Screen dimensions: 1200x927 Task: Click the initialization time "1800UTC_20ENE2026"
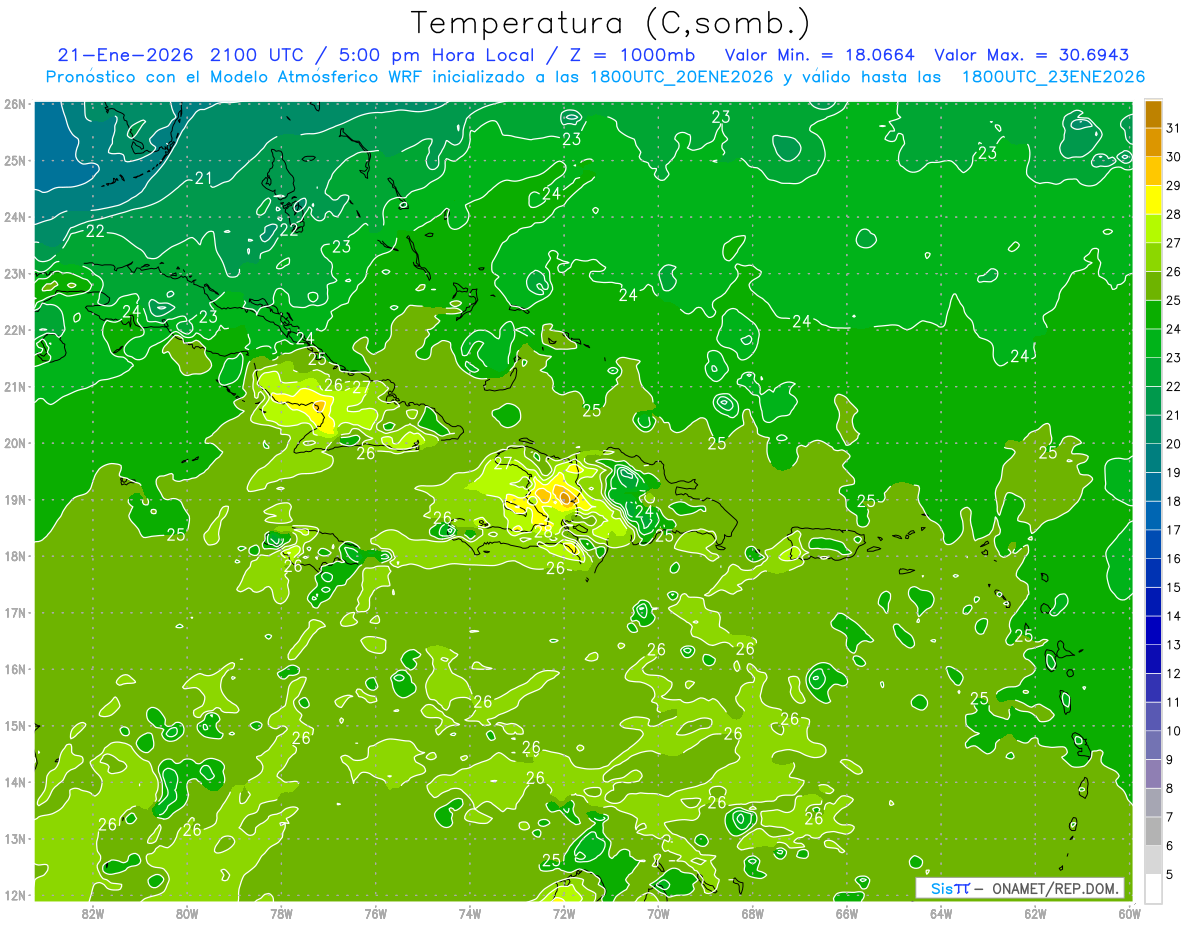point(681,77)
